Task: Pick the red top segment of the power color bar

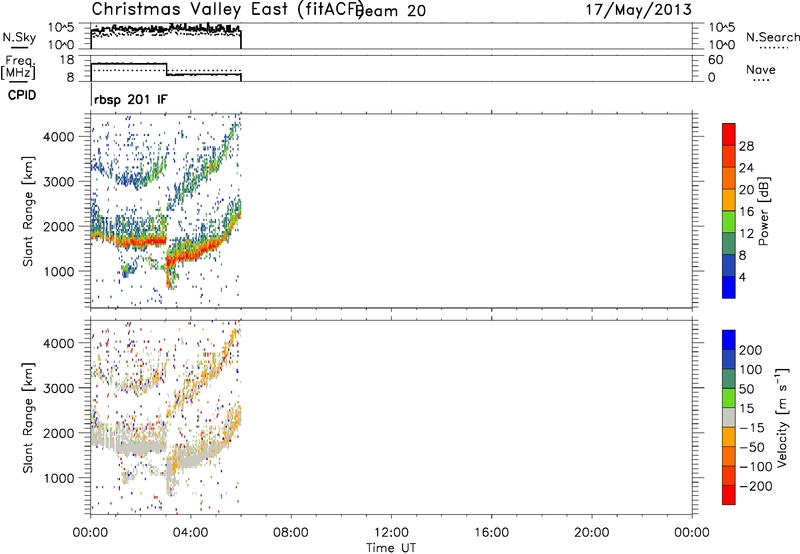Action: (x=729, y=134)
